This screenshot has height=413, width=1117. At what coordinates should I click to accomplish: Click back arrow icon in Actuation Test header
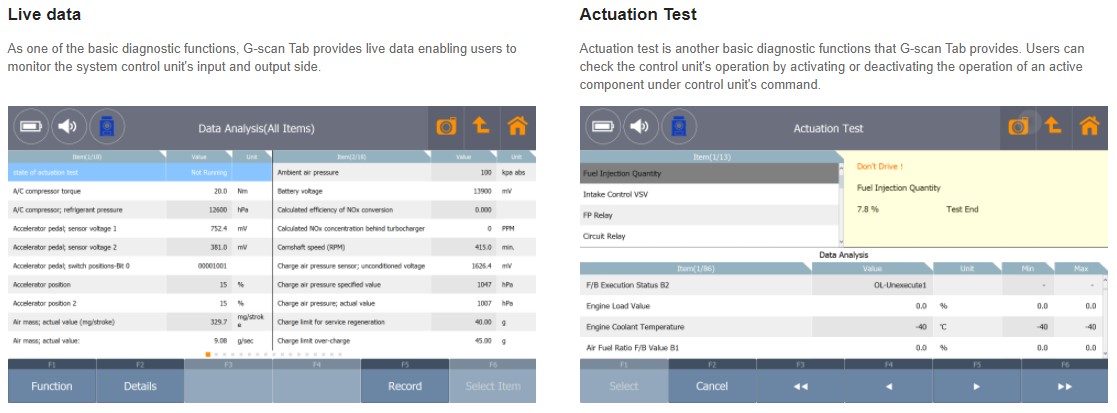tap(1053, 127)
